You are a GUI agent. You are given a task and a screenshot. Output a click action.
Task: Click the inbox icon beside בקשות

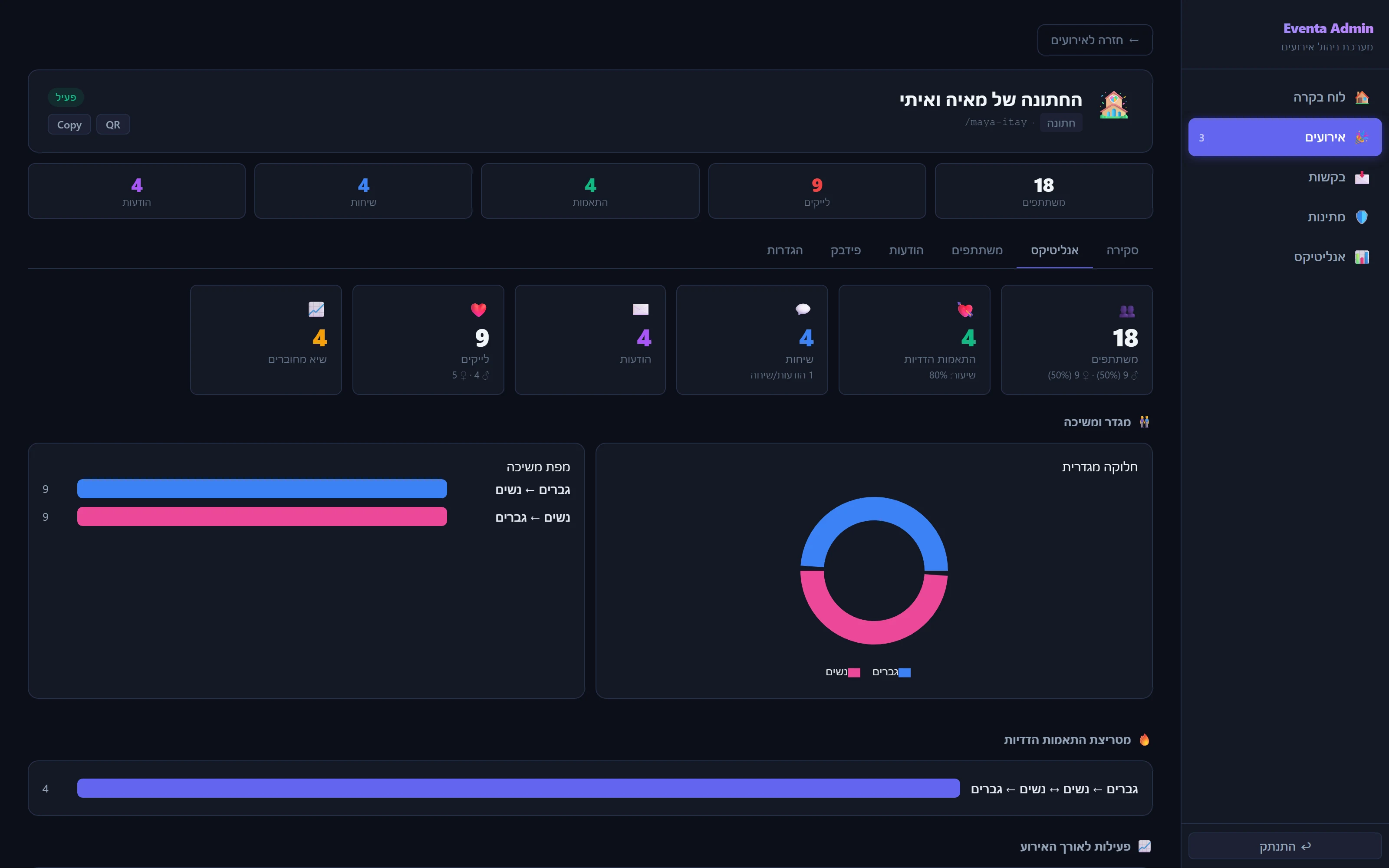point(1362,178)
